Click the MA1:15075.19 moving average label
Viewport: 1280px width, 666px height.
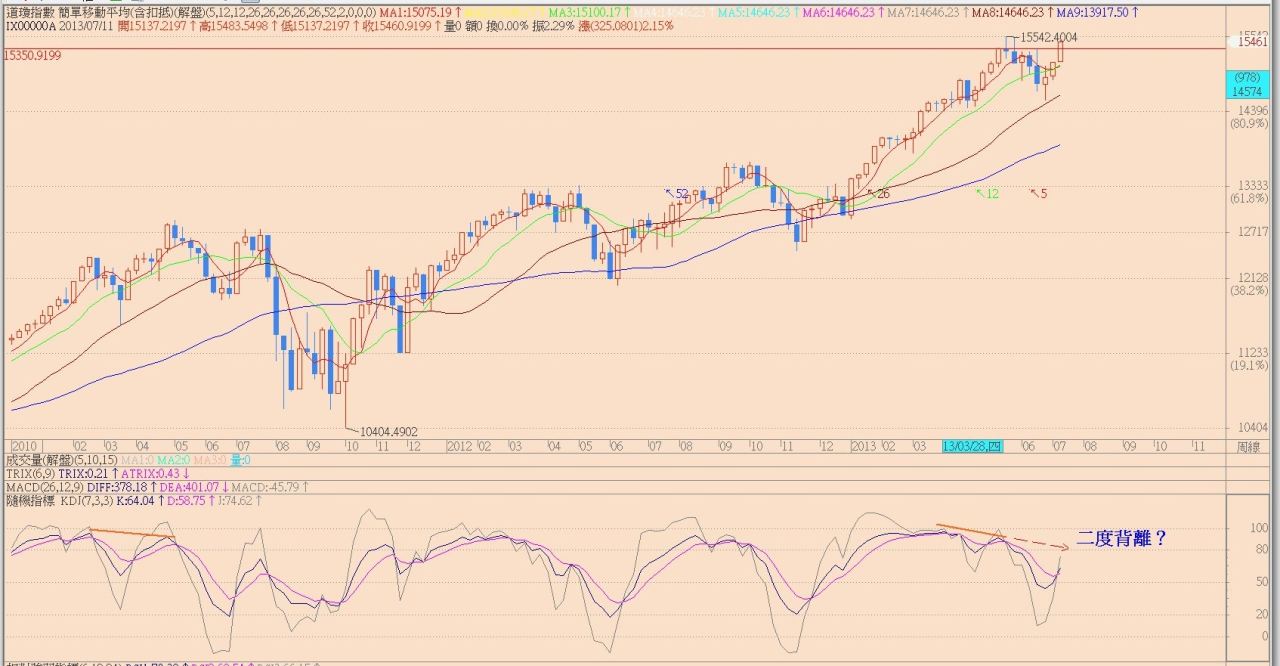422,13
